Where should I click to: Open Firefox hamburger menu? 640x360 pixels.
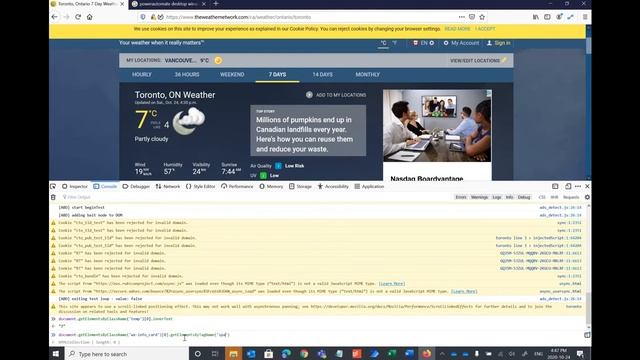pos(585,17)
